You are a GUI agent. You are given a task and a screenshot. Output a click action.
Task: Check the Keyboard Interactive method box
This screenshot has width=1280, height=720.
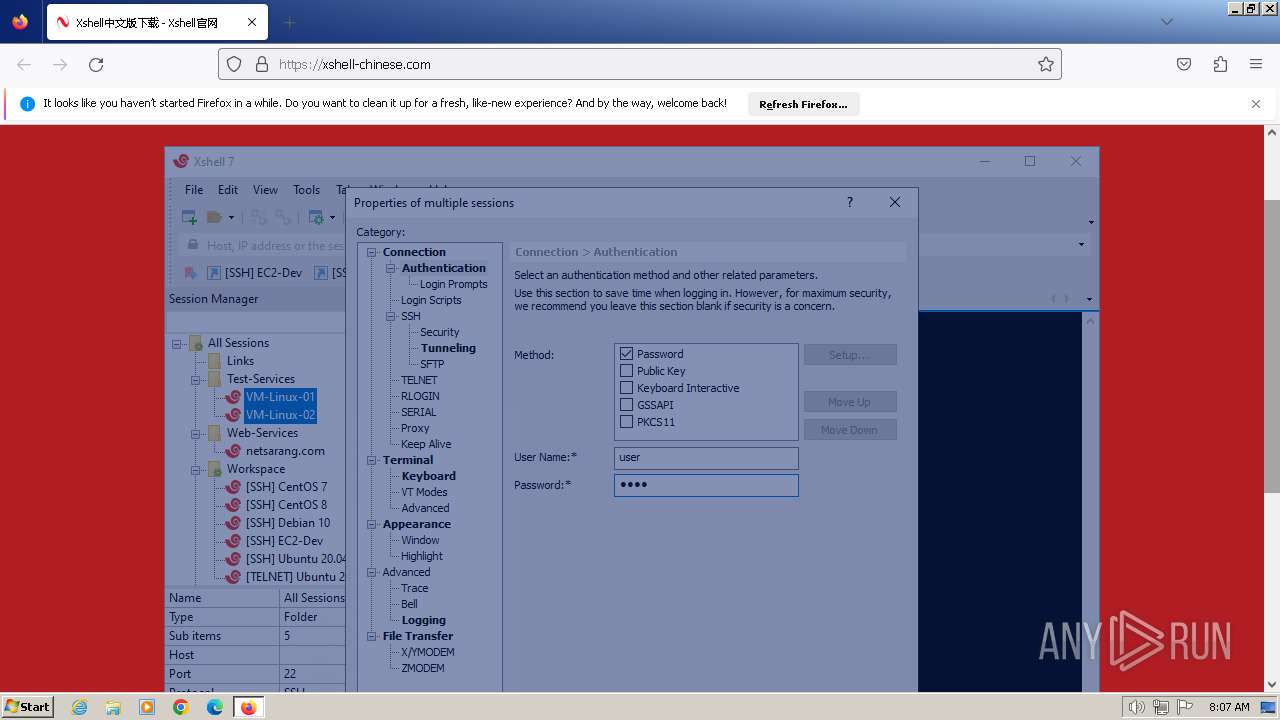pos(627,388)
